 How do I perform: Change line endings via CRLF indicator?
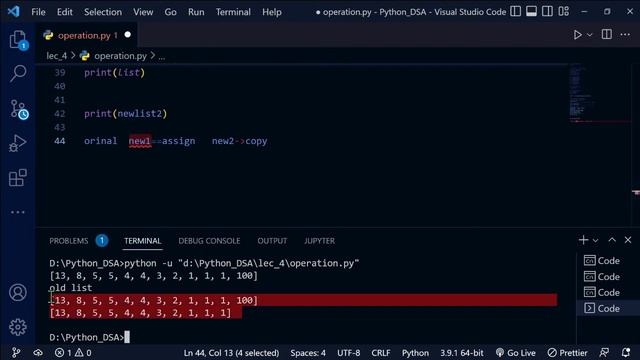click(x=381, y=353)
